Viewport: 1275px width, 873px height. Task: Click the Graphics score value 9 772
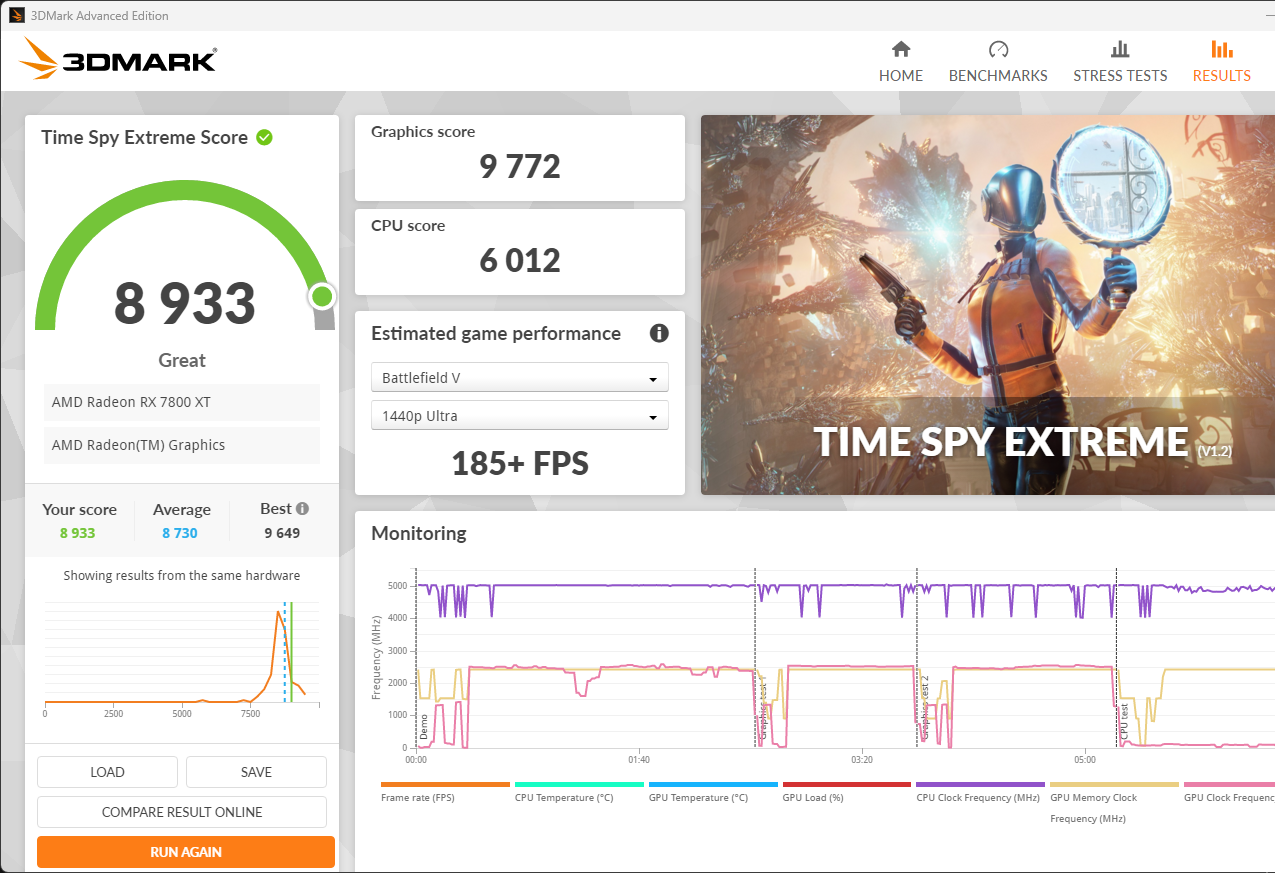click(x=520, y=166)
